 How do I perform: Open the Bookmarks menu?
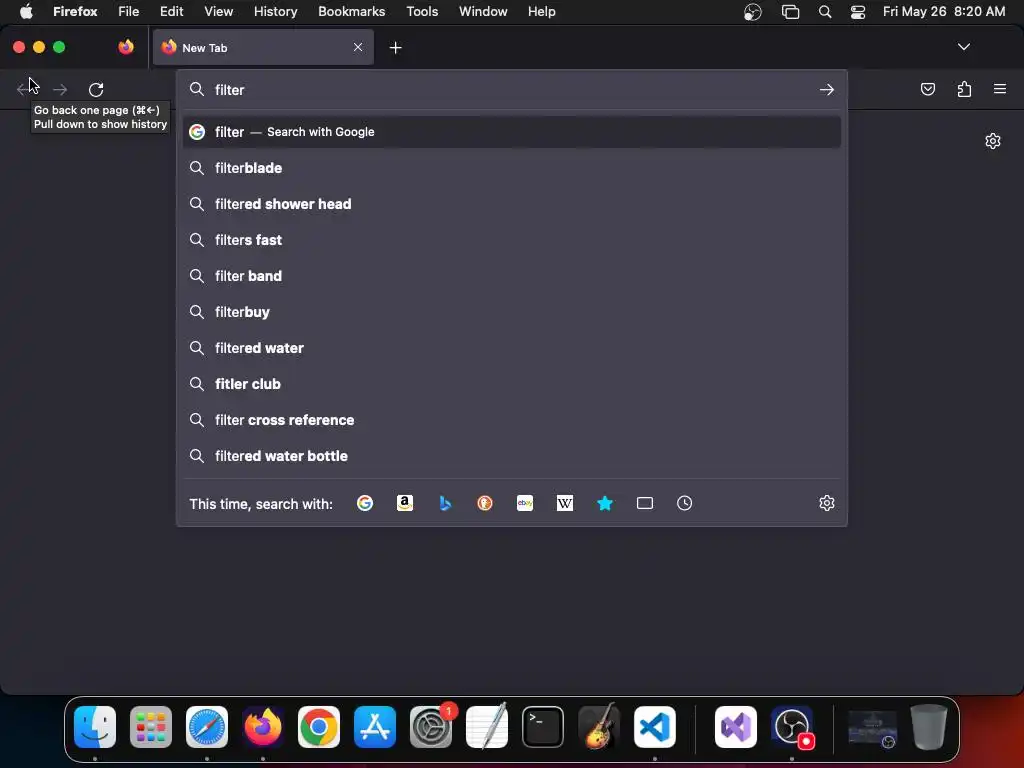351,12
